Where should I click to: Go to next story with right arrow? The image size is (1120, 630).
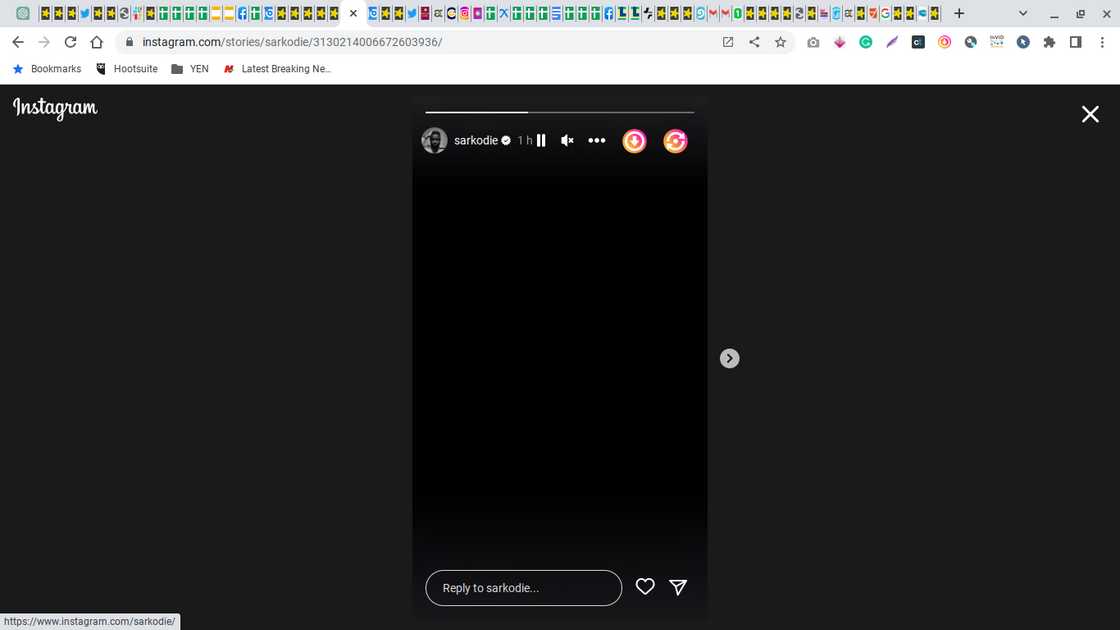[730, 358]
